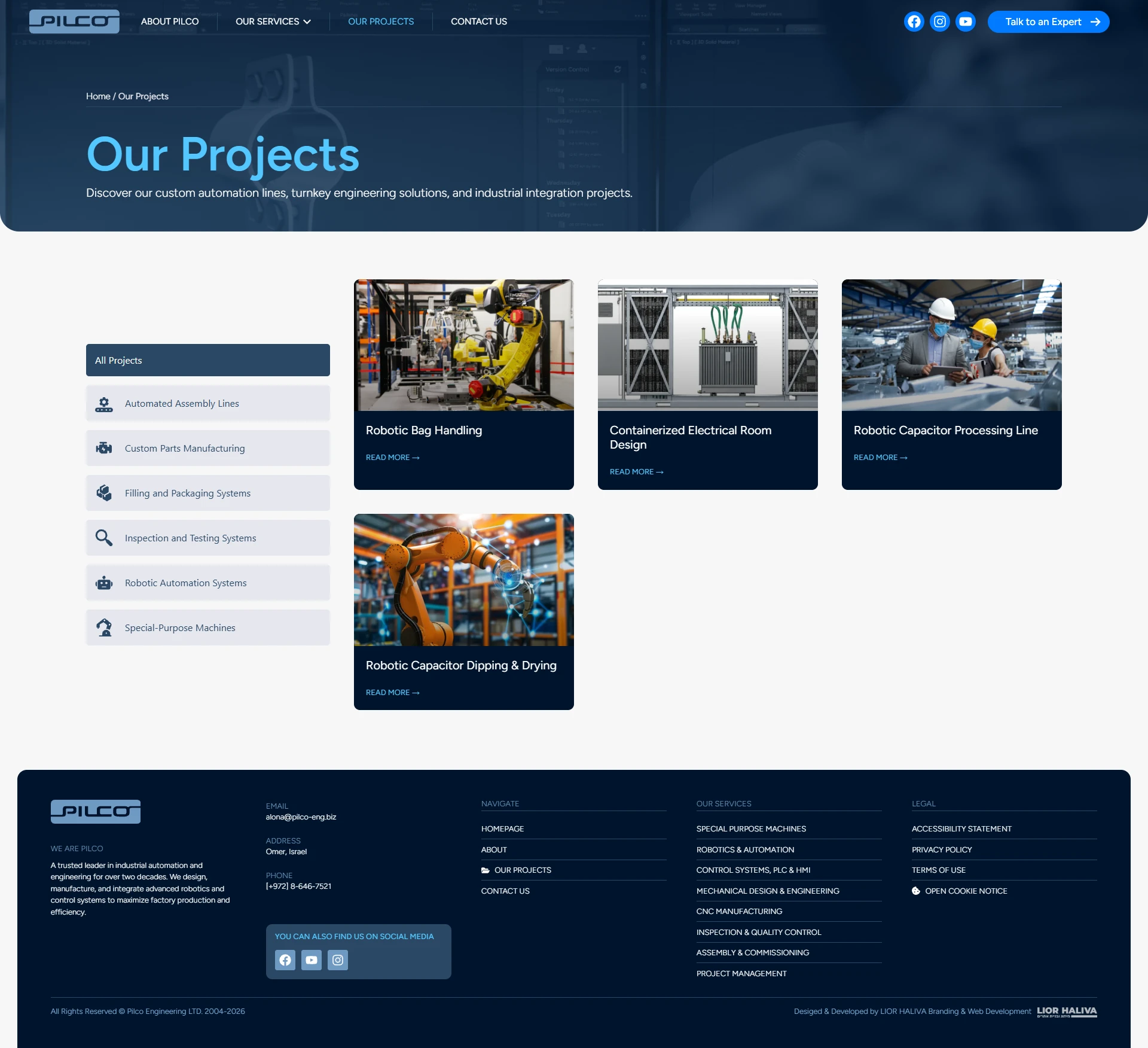The width and height of the screenshot is (1148, 1048).
Task: Select the All Projects filter
Action: tap(208, 360)
